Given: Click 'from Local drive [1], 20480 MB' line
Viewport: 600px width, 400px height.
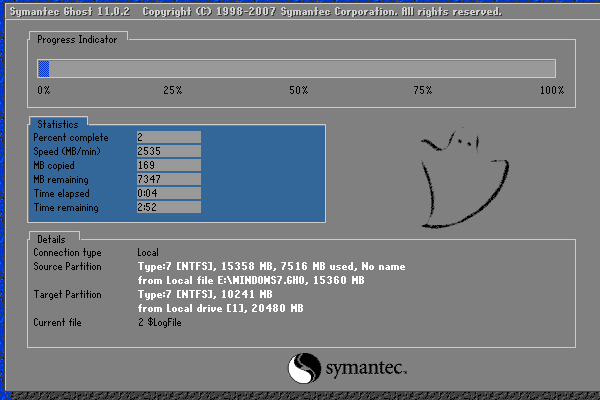Looking at the screenshot, I should point(220,309).
